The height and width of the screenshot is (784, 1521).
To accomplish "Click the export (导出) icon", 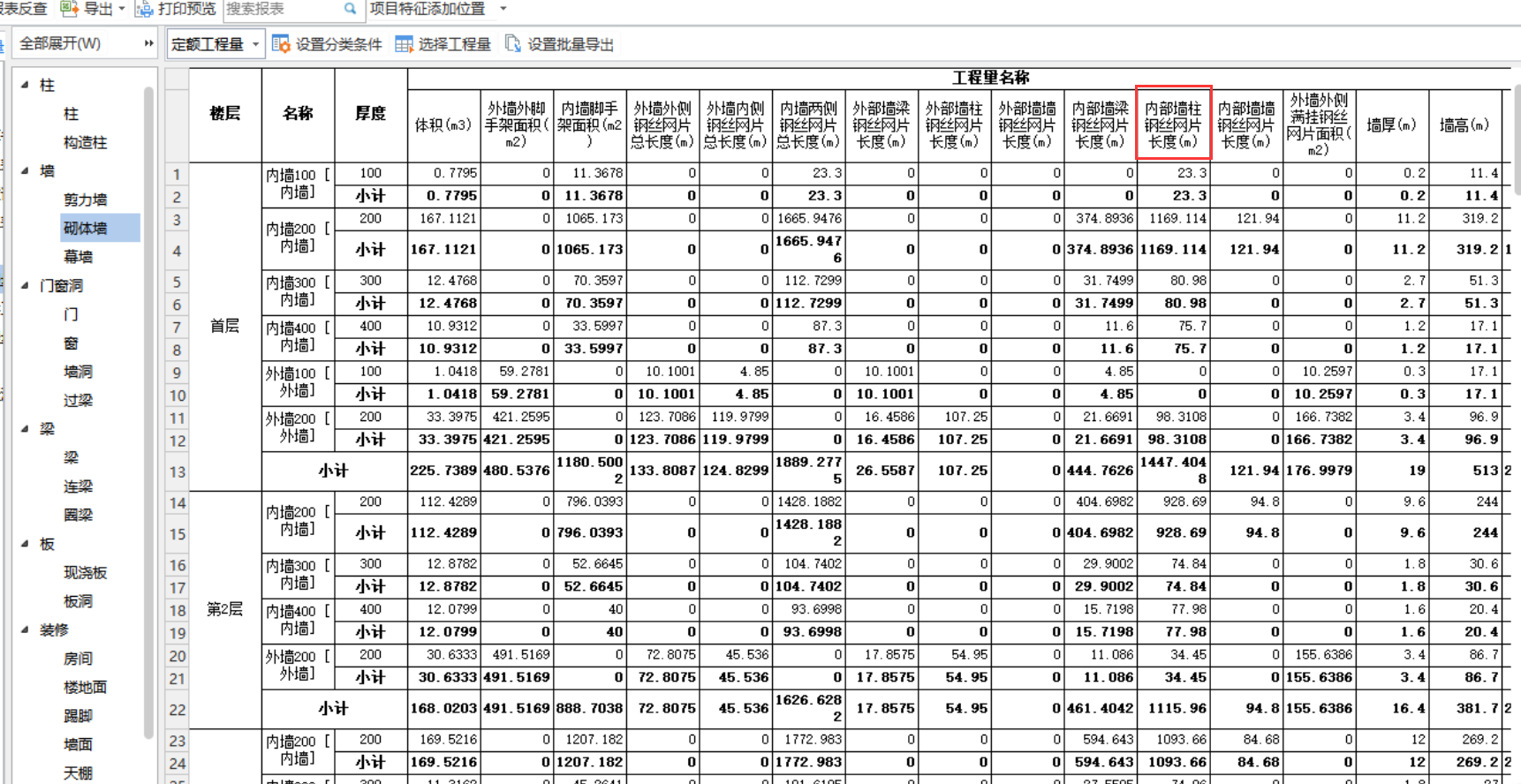I will [68, 9].
